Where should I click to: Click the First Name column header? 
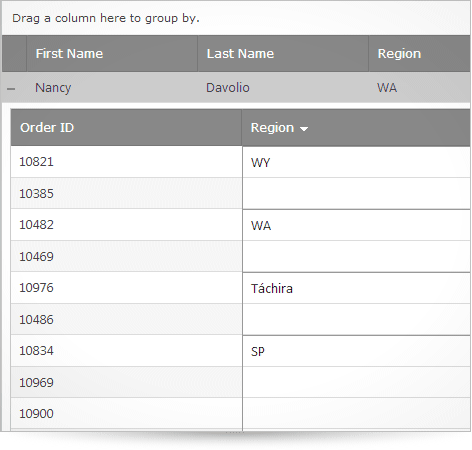tap(112, 54)
